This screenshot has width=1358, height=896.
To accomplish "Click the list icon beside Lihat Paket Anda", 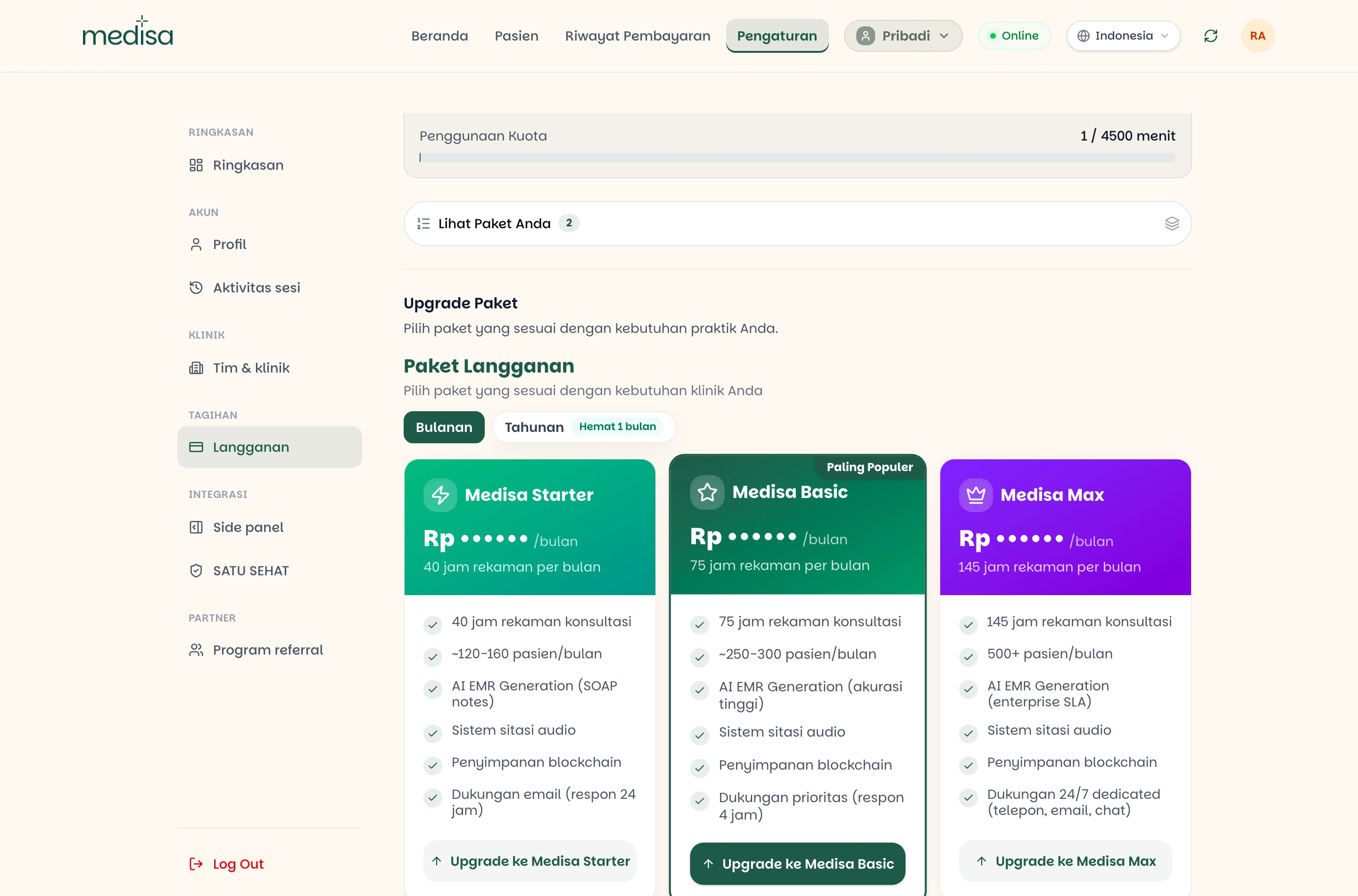I will 423,224.
